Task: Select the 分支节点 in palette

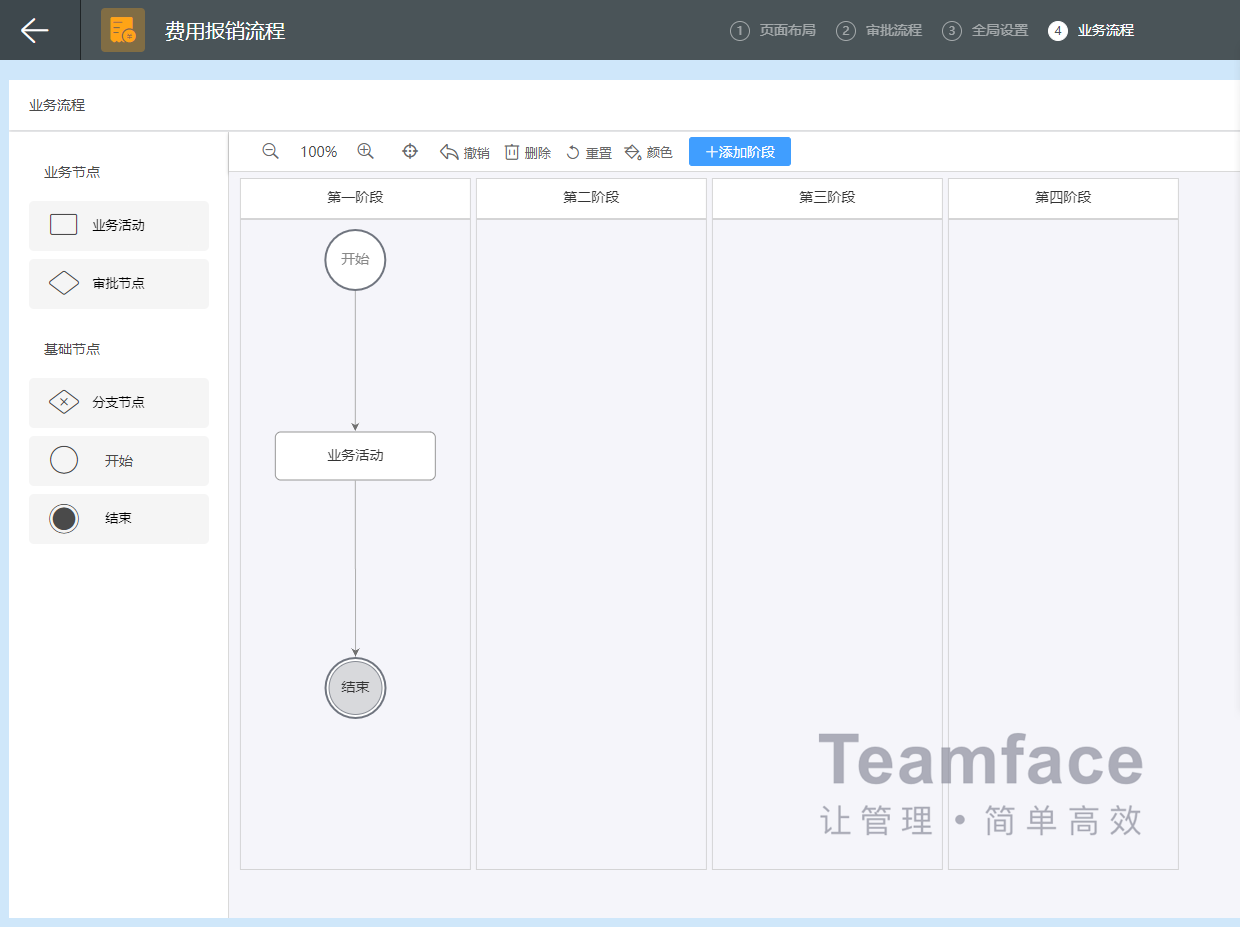Action: click(x=119, y=403)
